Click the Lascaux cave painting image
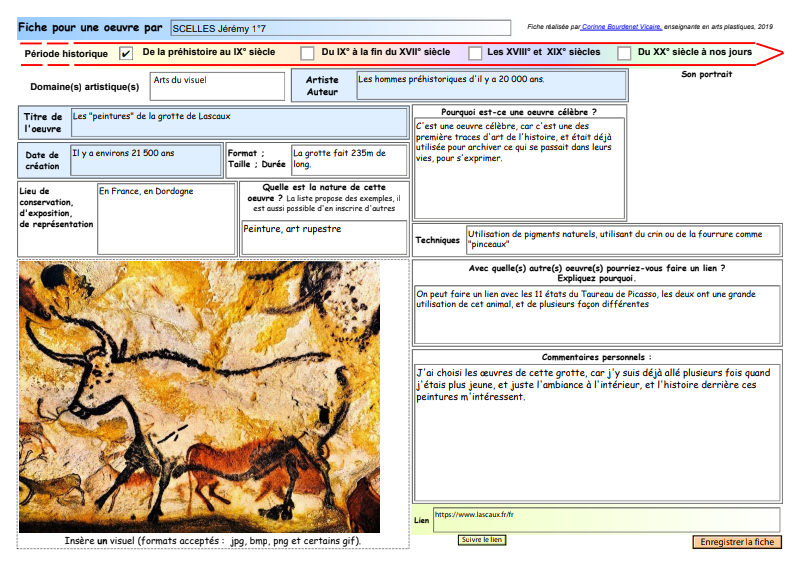 click(x=199, y=397)
